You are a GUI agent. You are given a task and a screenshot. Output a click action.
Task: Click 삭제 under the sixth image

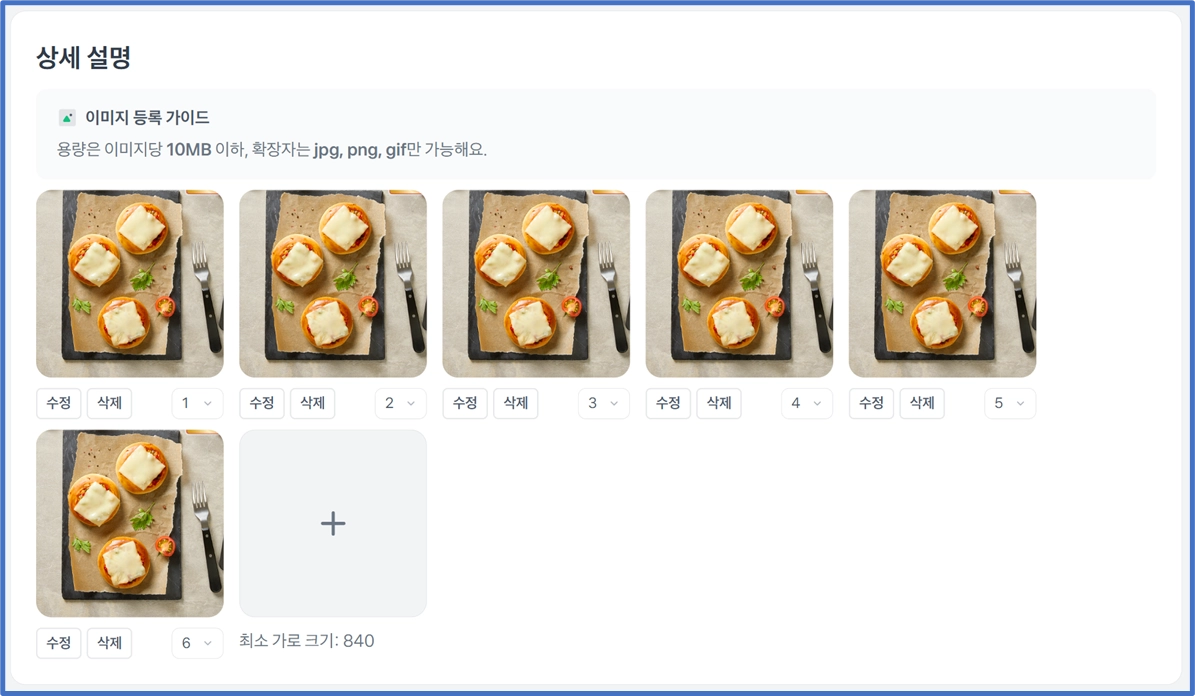point(109,643)
